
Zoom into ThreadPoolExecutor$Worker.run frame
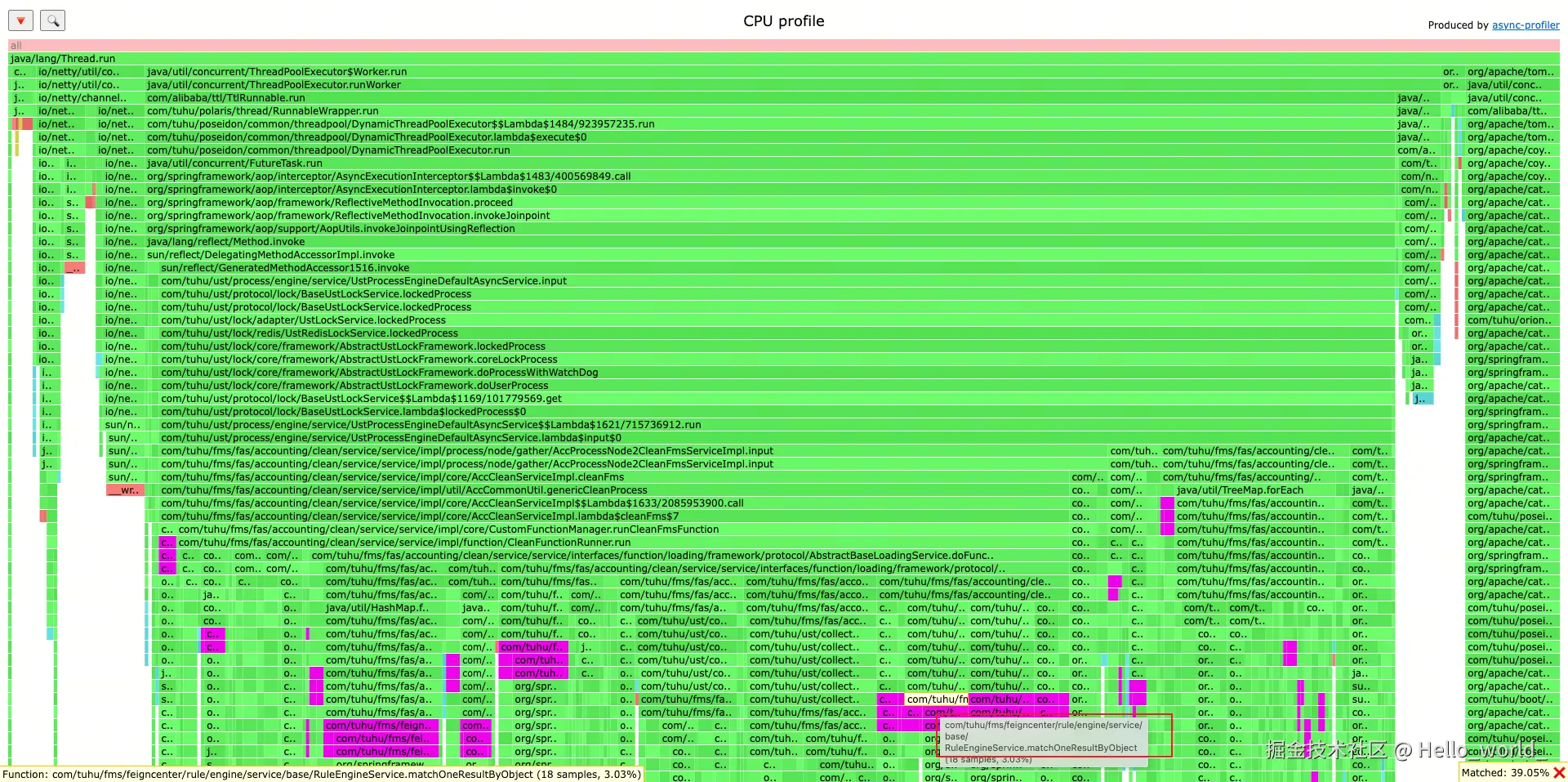point(792,72)
